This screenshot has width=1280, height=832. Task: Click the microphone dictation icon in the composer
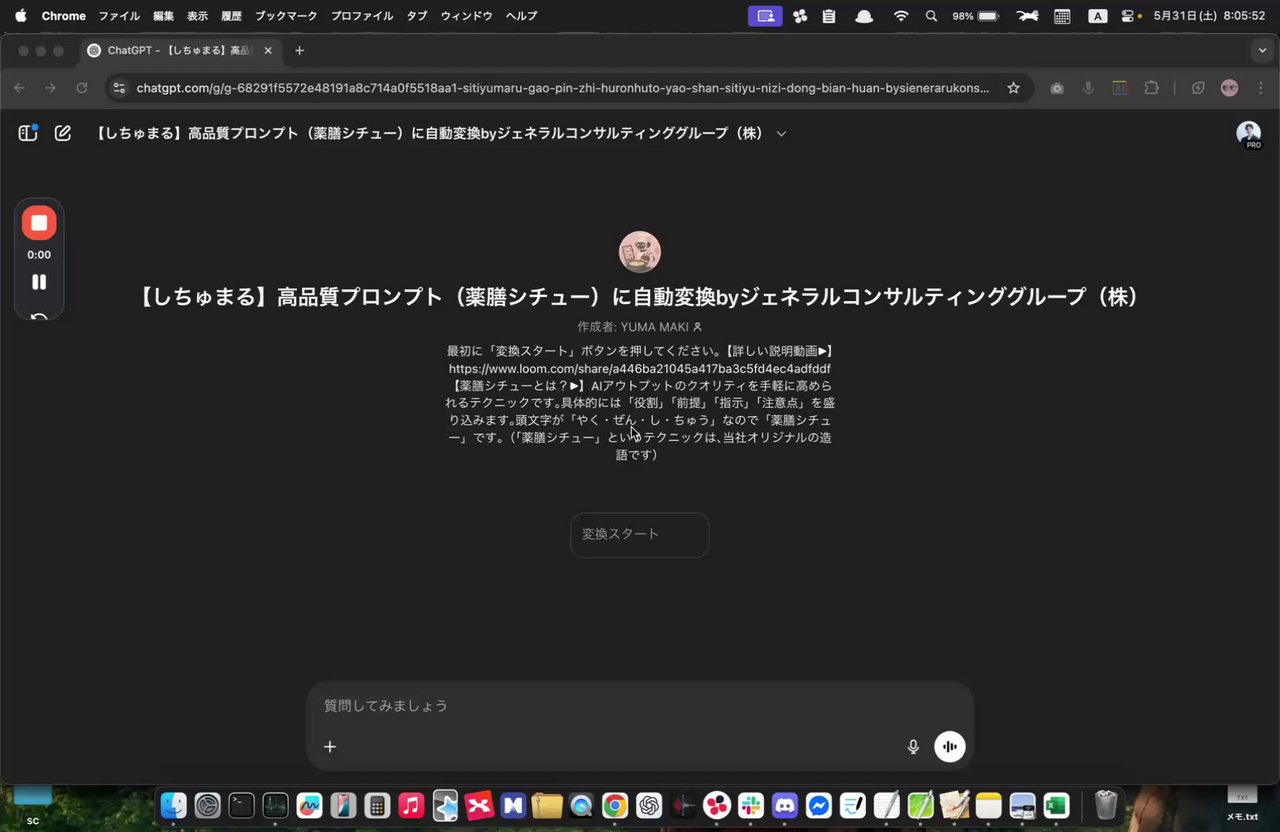tap(913, 746)
